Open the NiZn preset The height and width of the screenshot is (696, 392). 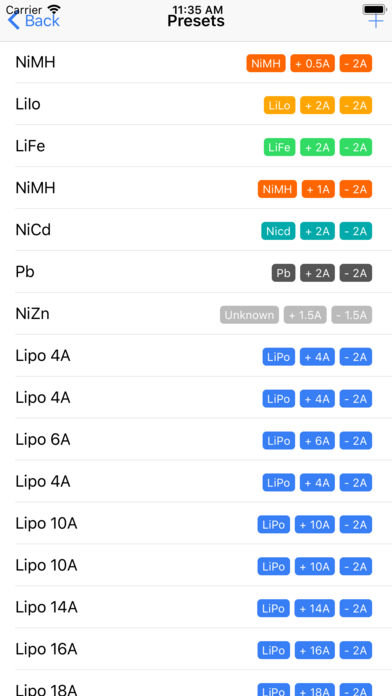coord(196,314)
